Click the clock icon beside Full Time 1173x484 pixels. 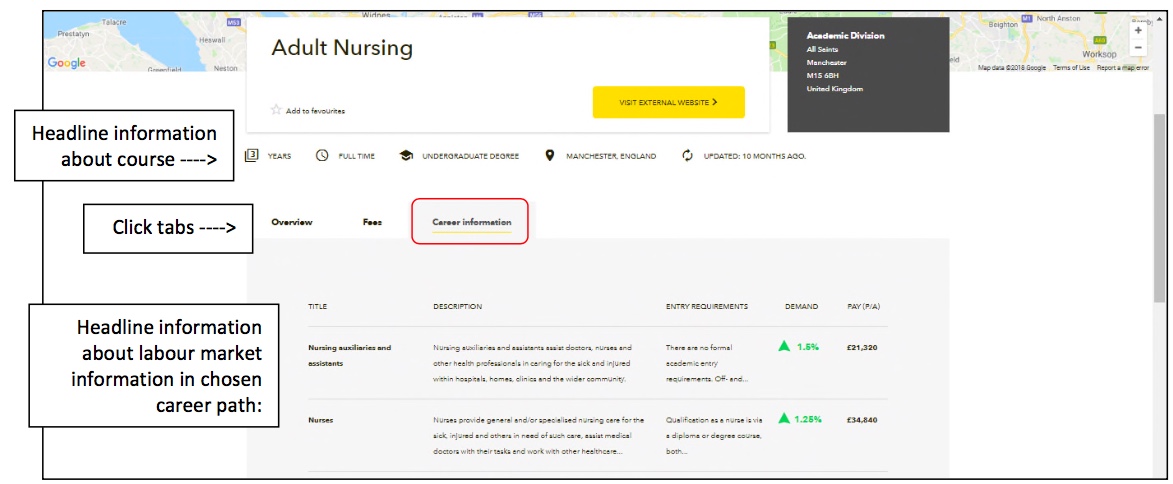[322, 156]
